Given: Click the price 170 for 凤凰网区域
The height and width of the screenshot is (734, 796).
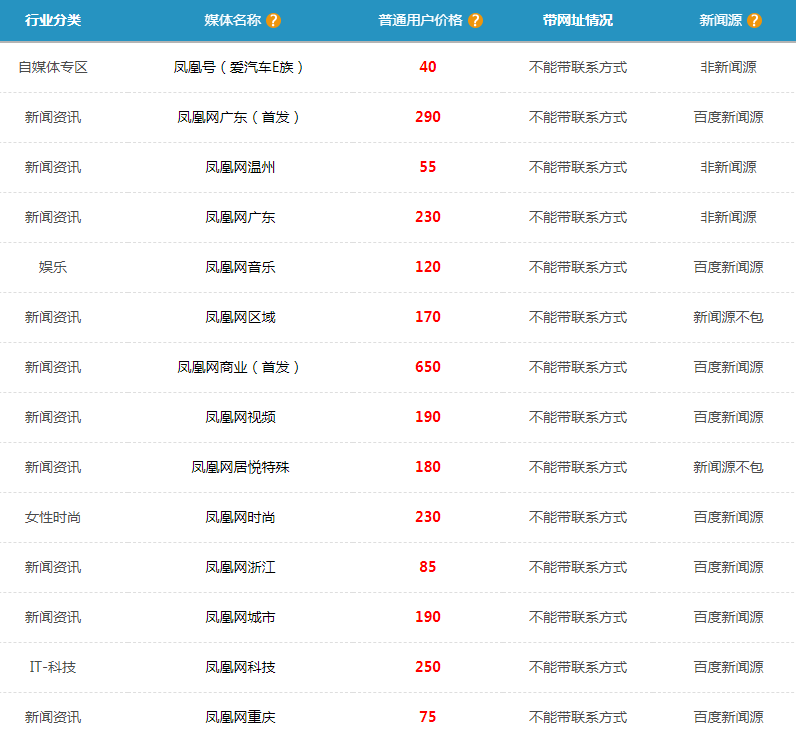Looking at the screenshot, I should pyautogui.click(x=427, y=317).
